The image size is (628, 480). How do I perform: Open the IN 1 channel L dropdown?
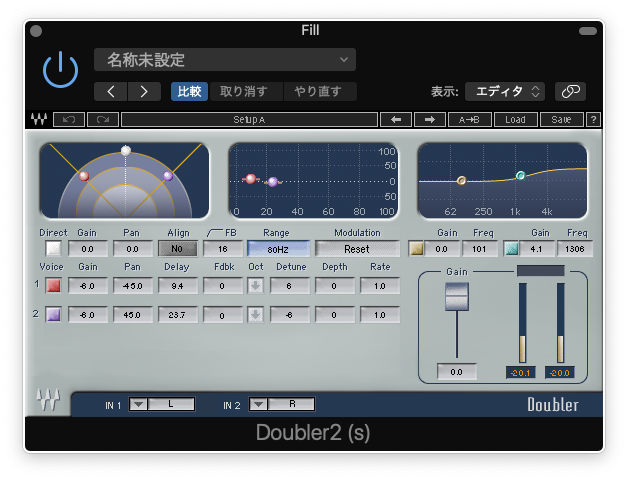tap(162, 404)
